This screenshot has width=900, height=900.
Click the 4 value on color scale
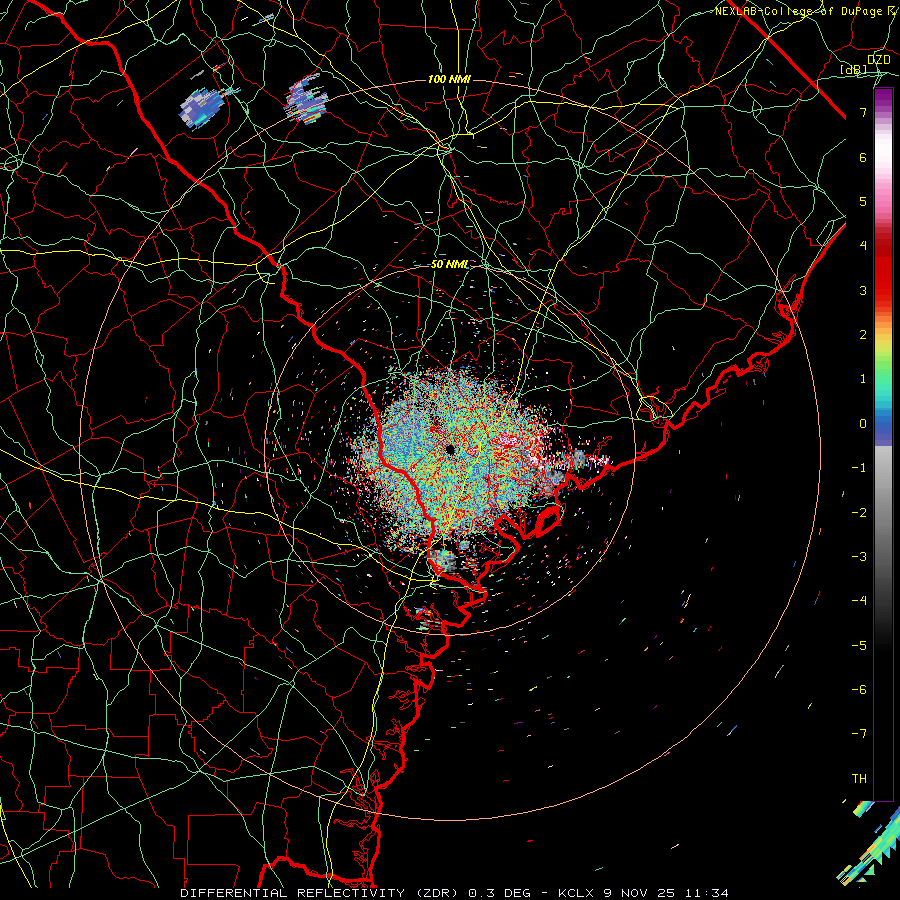click(x=863, y=246)
